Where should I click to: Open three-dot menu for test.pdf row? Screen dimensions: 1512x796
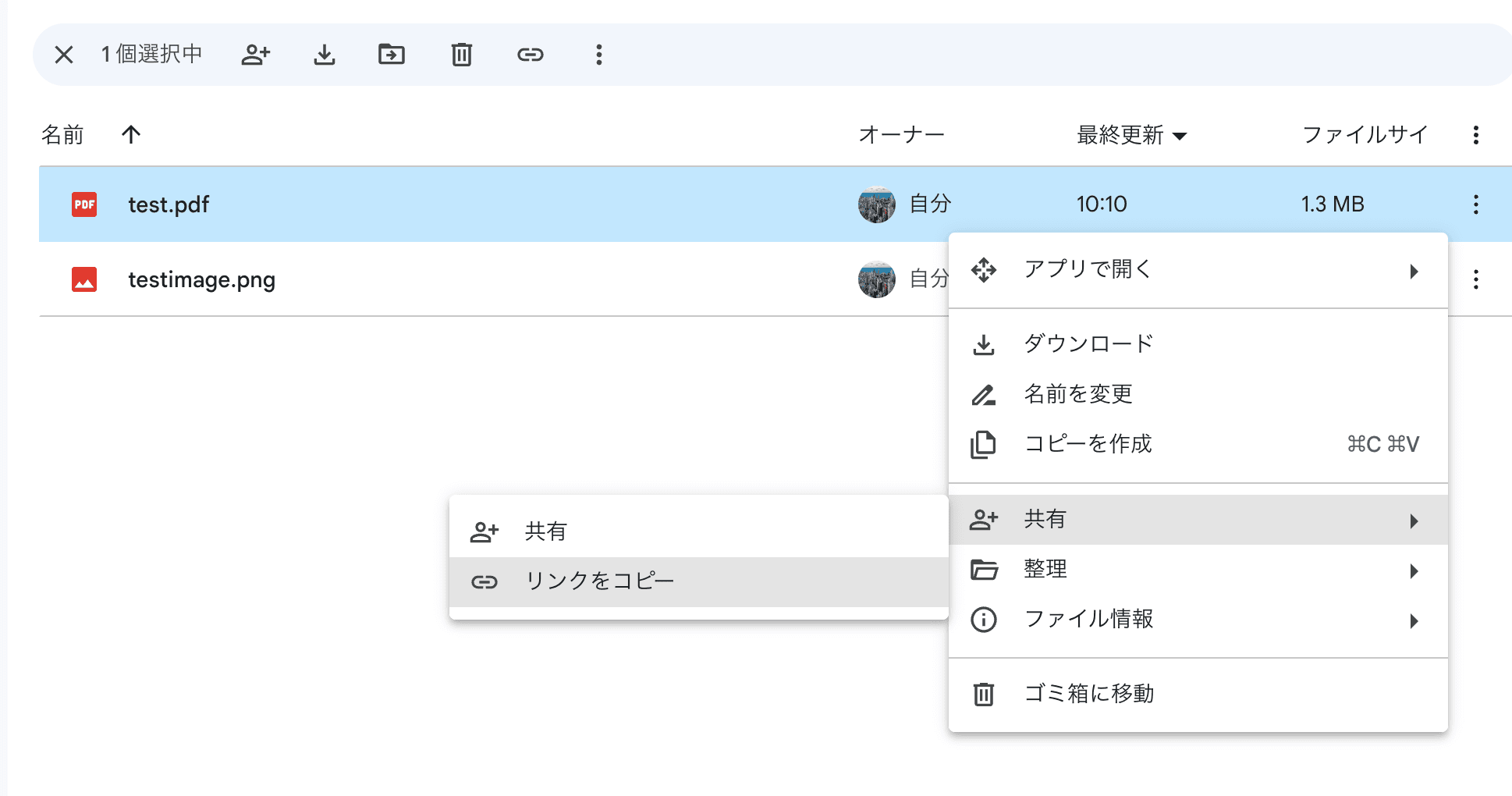click(x=1475, y=204)
